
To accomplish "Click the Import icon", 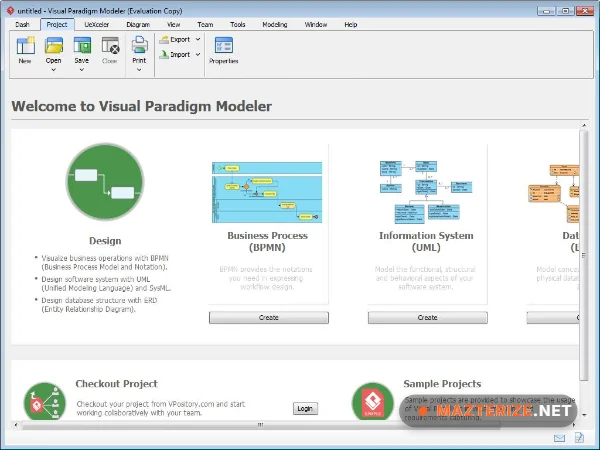I will (x=164, y=55).
